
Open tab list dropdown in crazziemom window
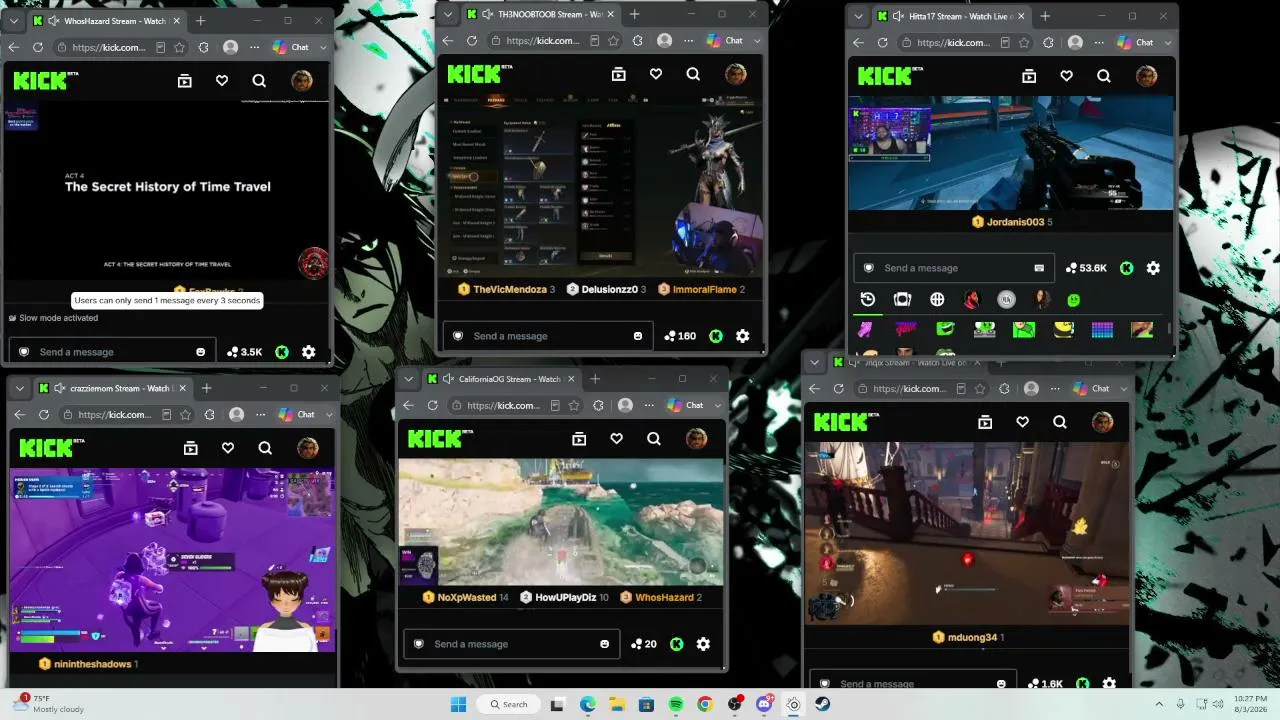click(22, 388)
